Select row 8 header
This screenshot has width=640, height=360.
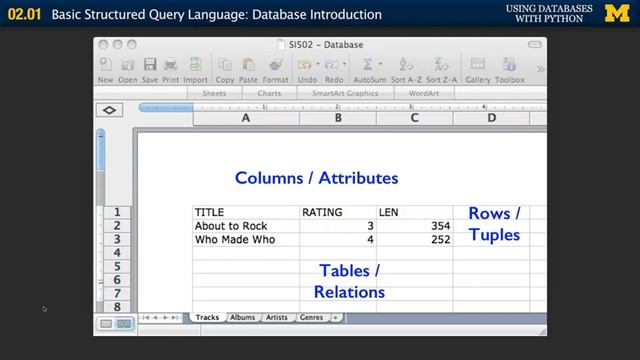coord(117,306)
